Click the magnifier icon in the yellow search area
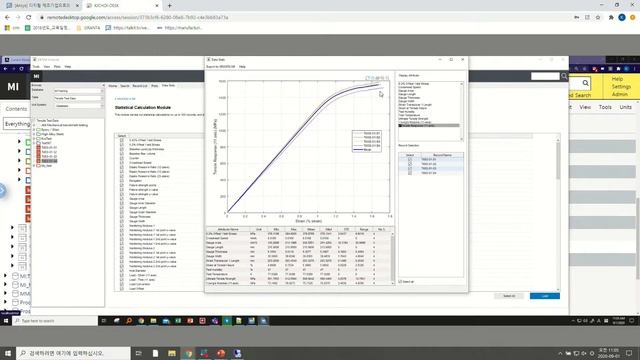 point(585,83)
